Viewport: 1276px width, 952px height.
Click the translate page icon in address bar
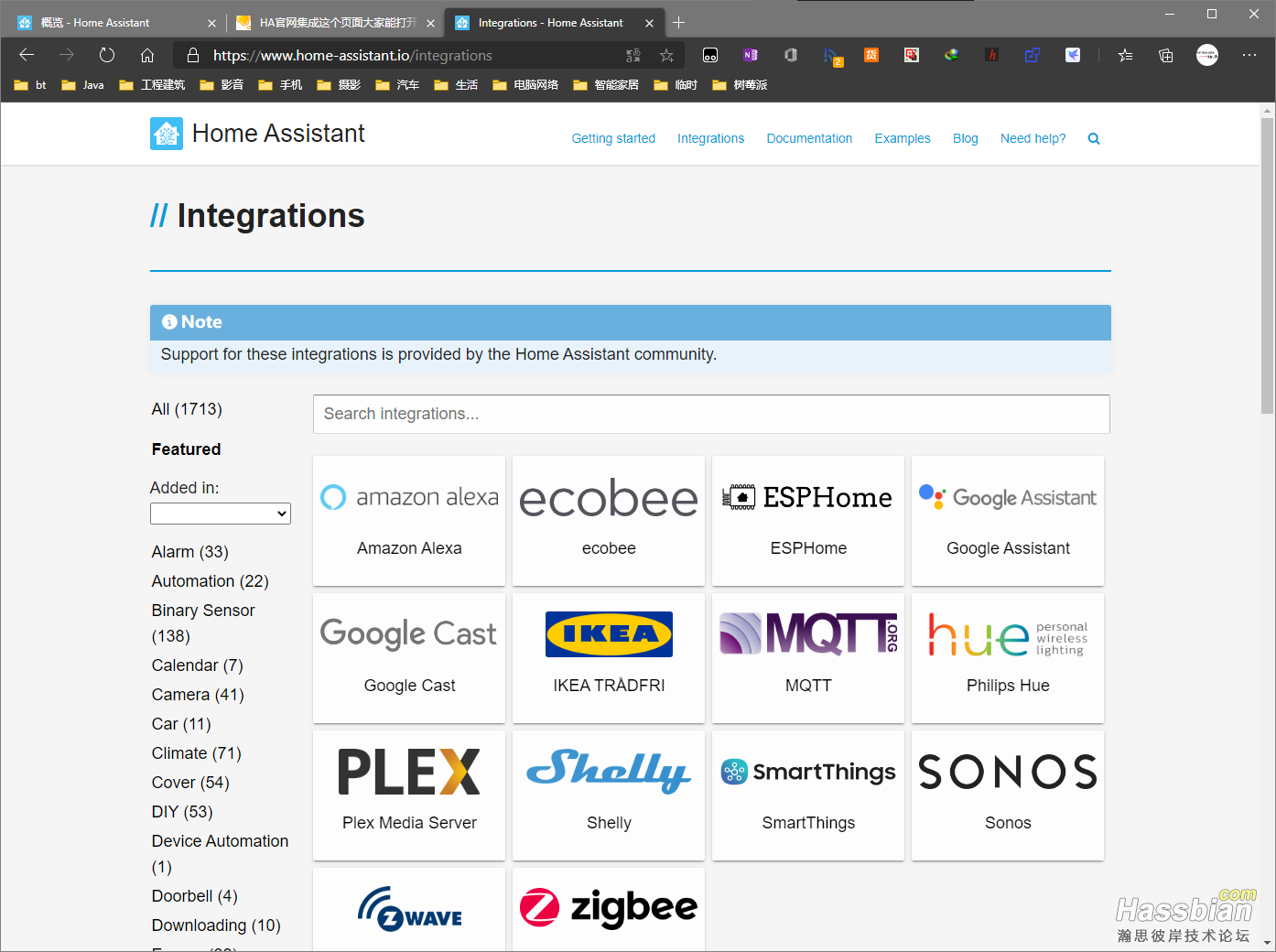tap(633, 55)
